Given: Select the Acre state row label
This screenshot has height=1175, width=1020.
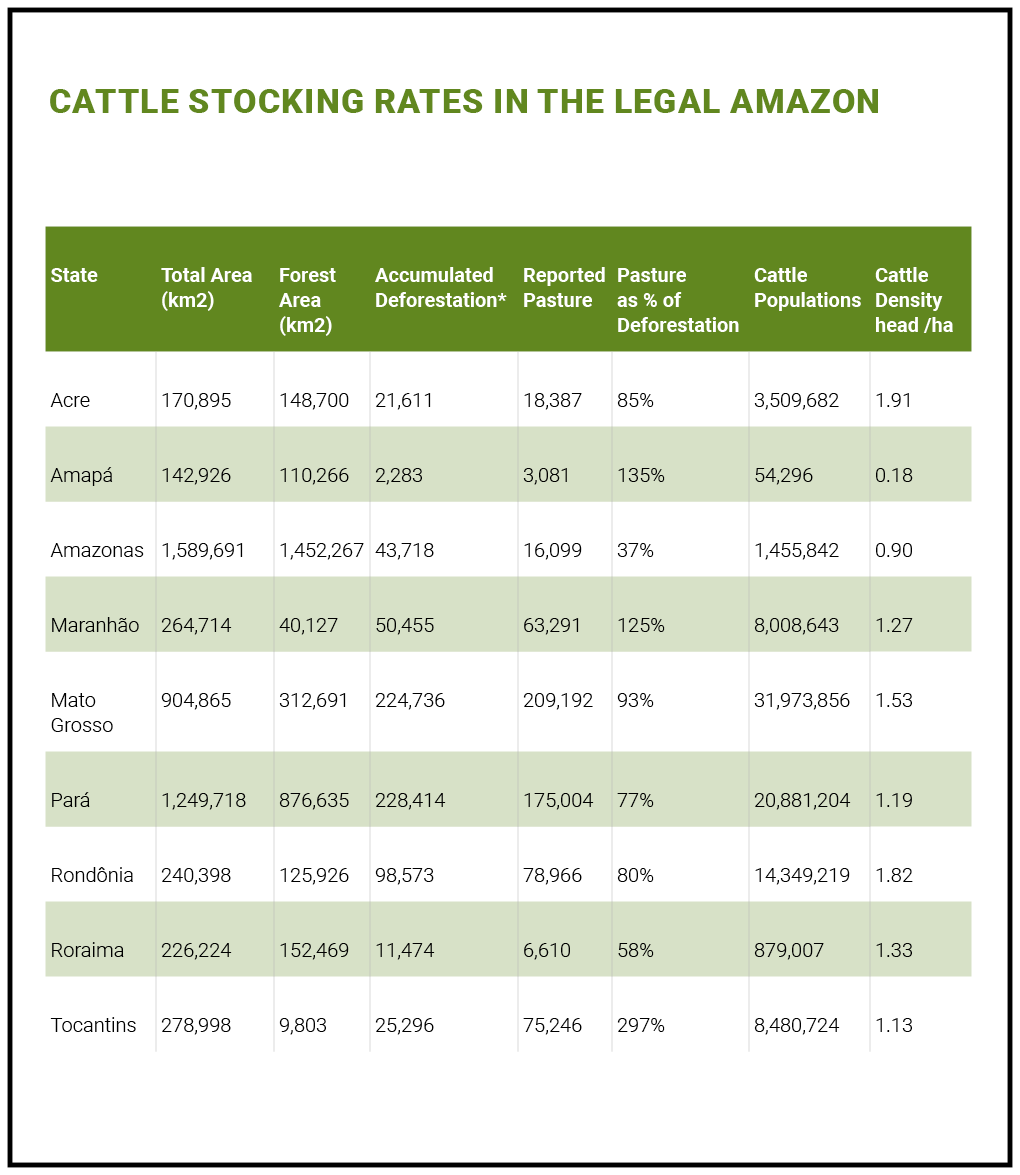Looking at the screenshot, I should (x=70, y=400).
